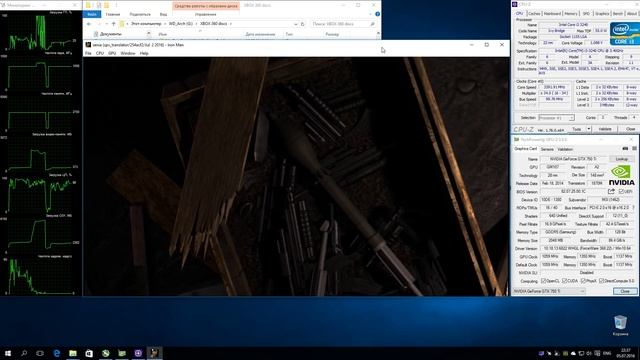Open Window menu in Xenia
Screen dimensions: 640x360
128,53
